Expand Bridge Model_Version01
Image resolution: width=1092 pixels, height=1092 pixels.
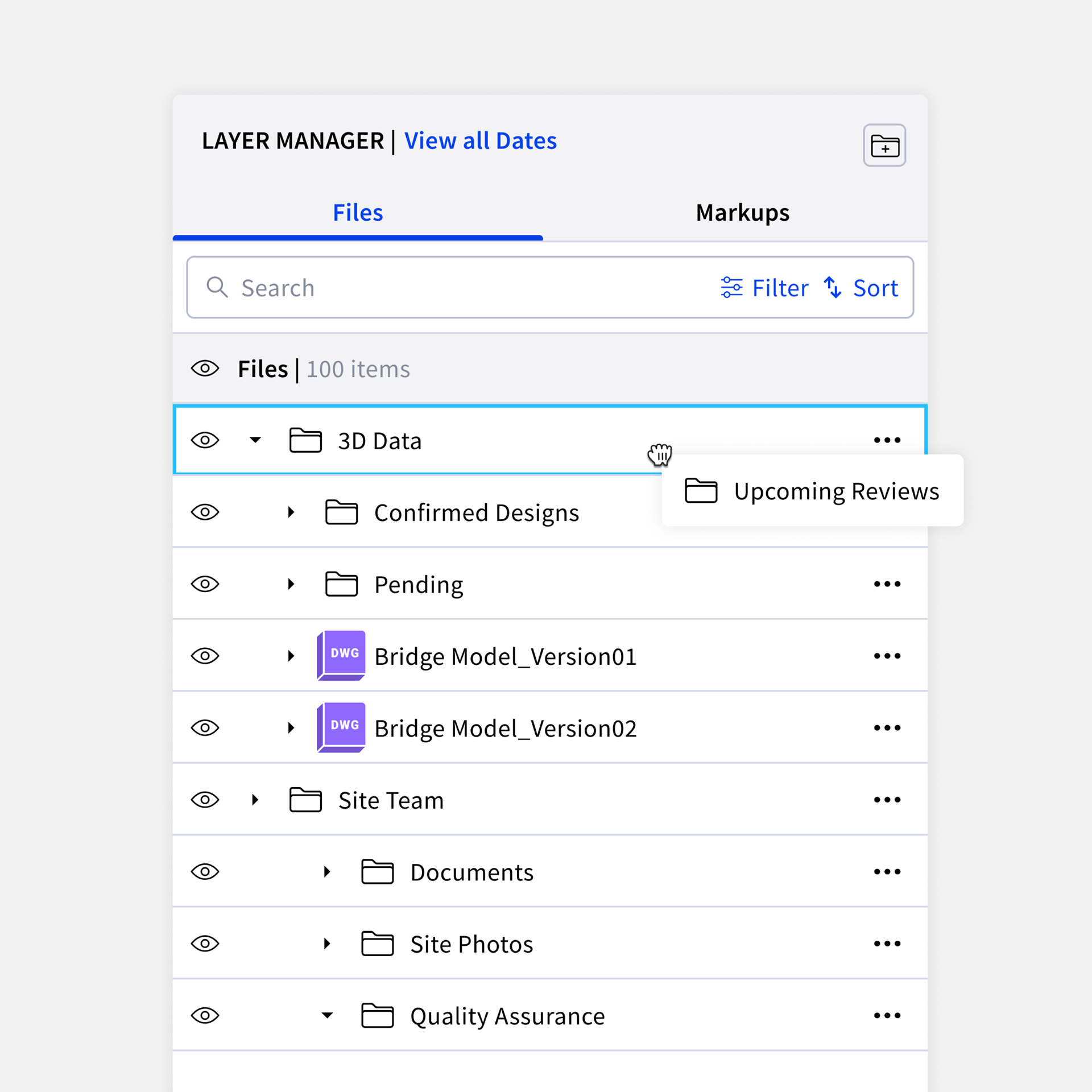pos(291,656)
